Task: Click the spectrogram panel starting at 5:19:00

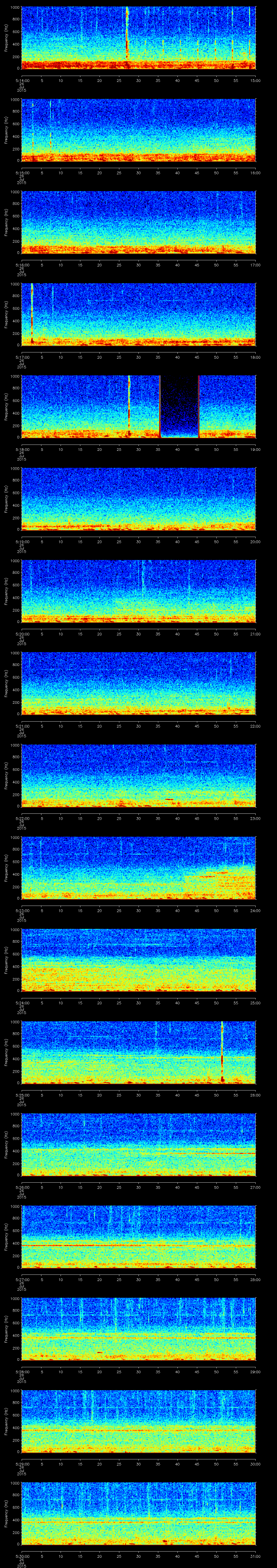Action: click(x=138, y=499)
